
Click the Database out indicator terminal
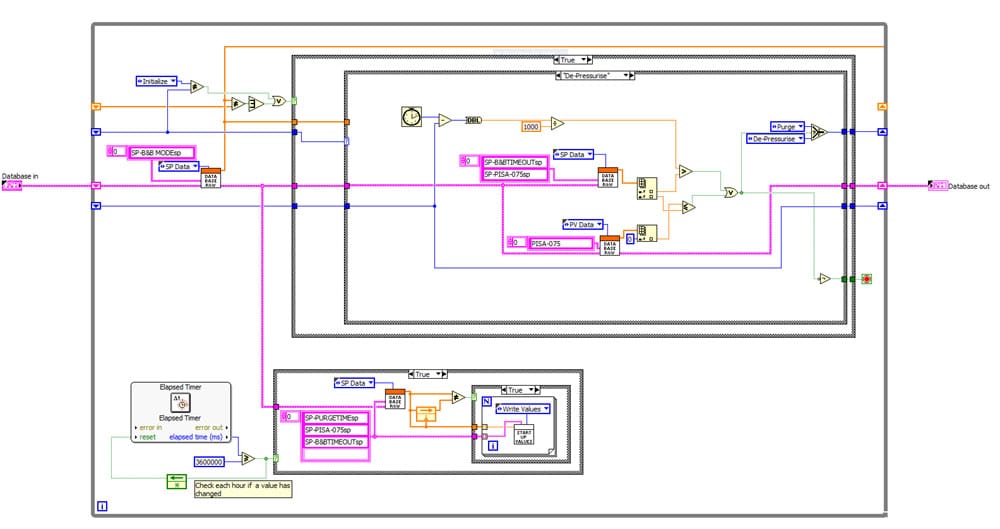(x=936, y=185)
